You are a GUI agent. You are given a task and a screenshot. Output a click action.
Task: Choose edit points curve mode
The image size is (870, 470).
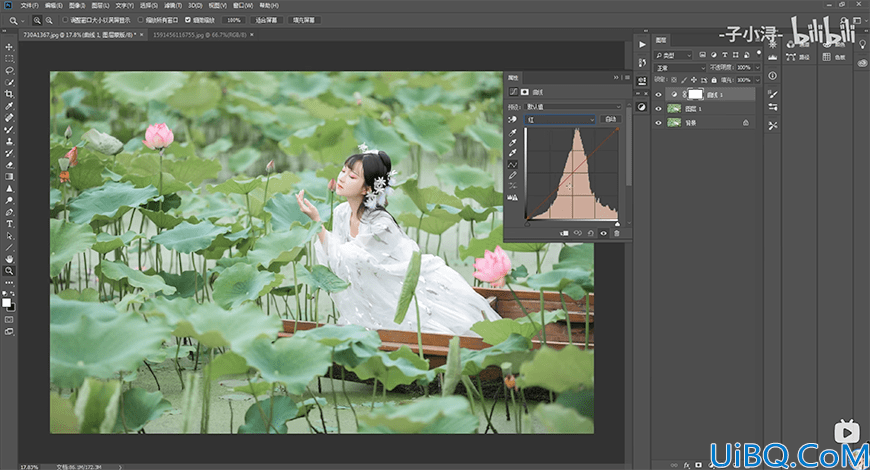[x=513, y=165]
